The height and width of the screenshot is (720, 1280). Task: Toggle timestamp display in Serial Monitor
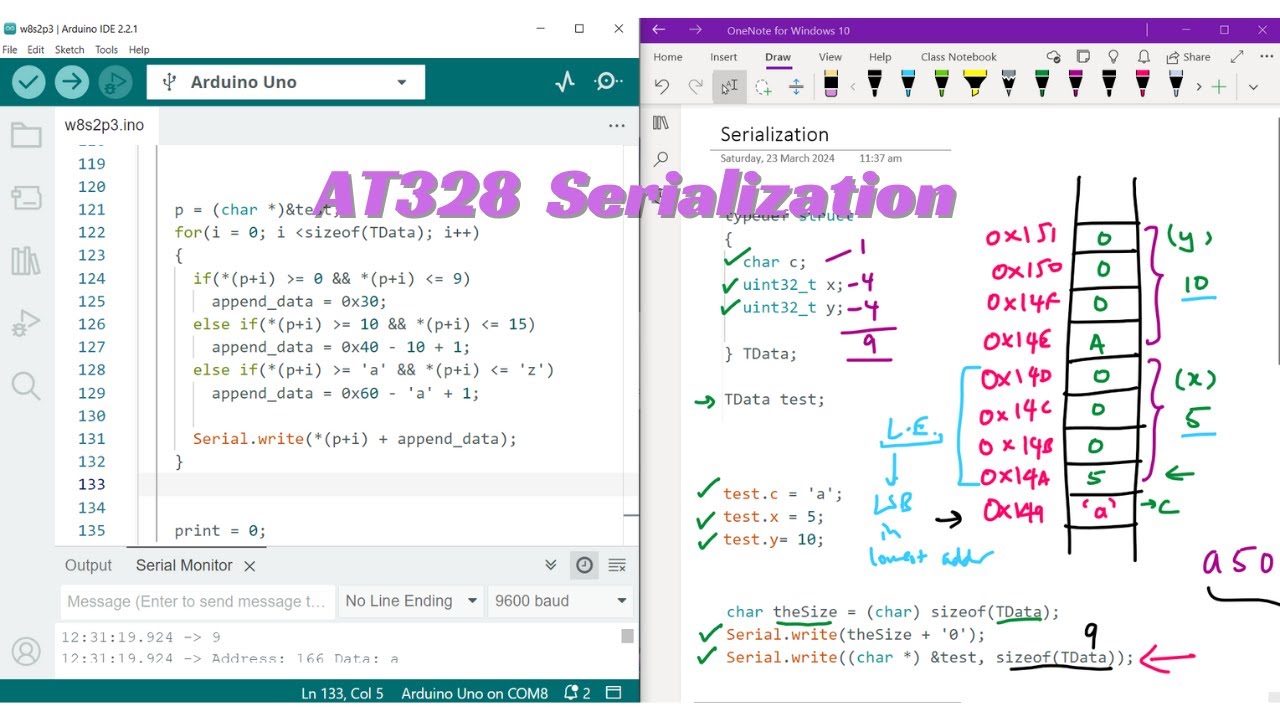point(584,565)
